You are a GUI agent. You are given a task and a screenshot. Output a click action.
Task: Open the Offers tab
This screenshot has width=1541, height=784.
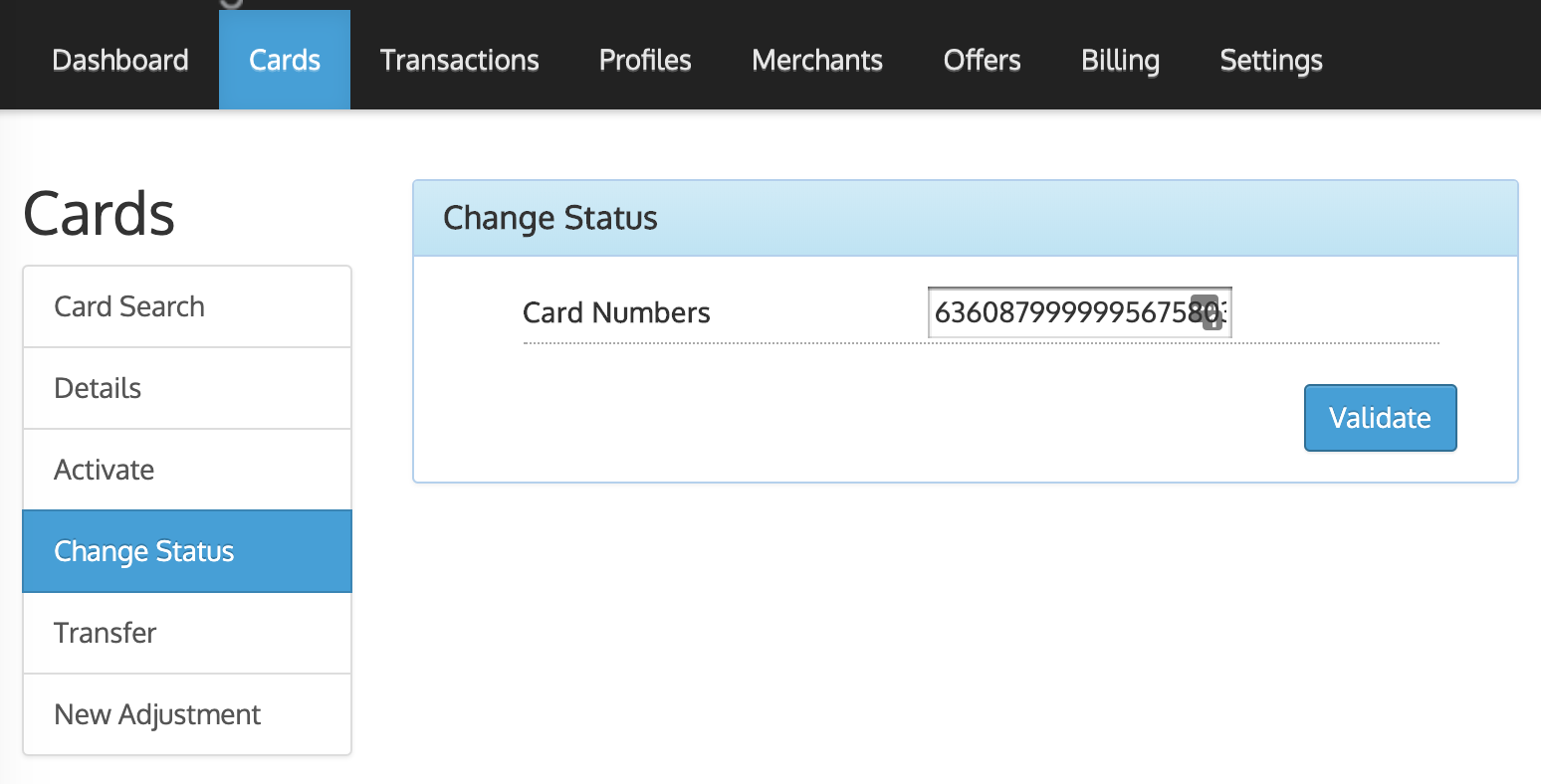[982, 61]
